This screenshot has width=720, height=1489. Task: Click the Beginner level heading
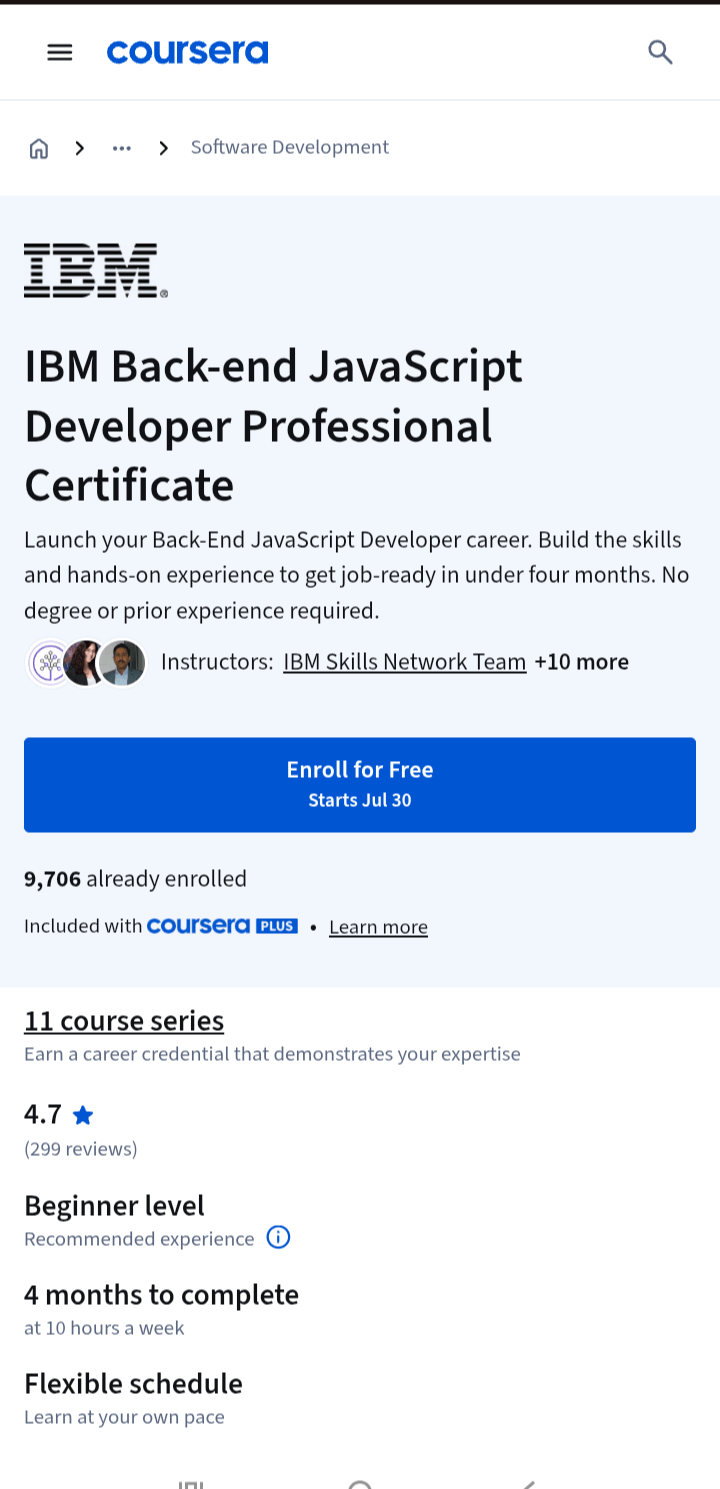tap(114, 1205)
